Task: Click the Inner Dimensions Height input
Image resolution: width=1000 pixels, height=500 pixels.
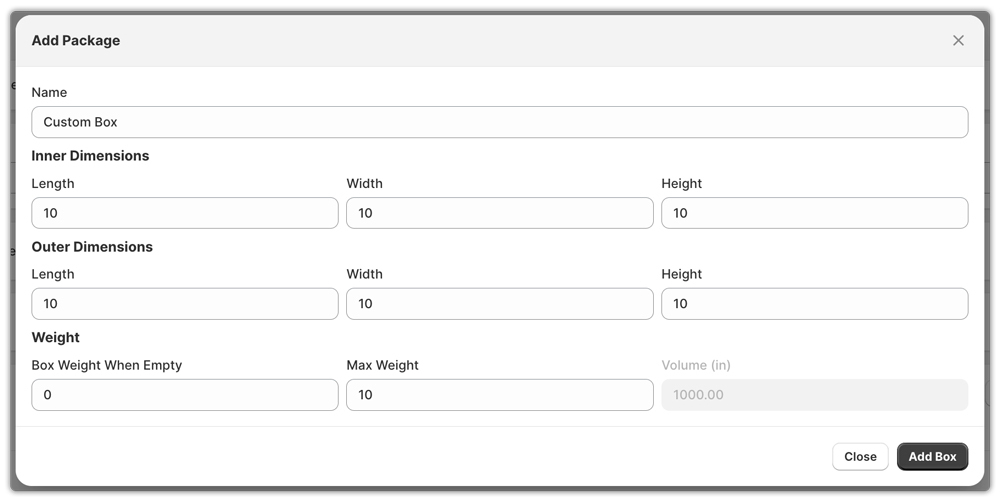Action: (814, 213)
